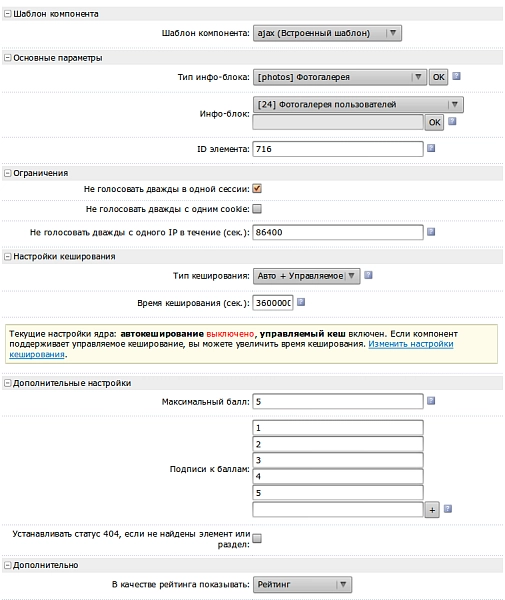The height and width of the screenshot is (600, 505).
Task: Open help icon next to Подписи к баллам
Action: point(448,509)
